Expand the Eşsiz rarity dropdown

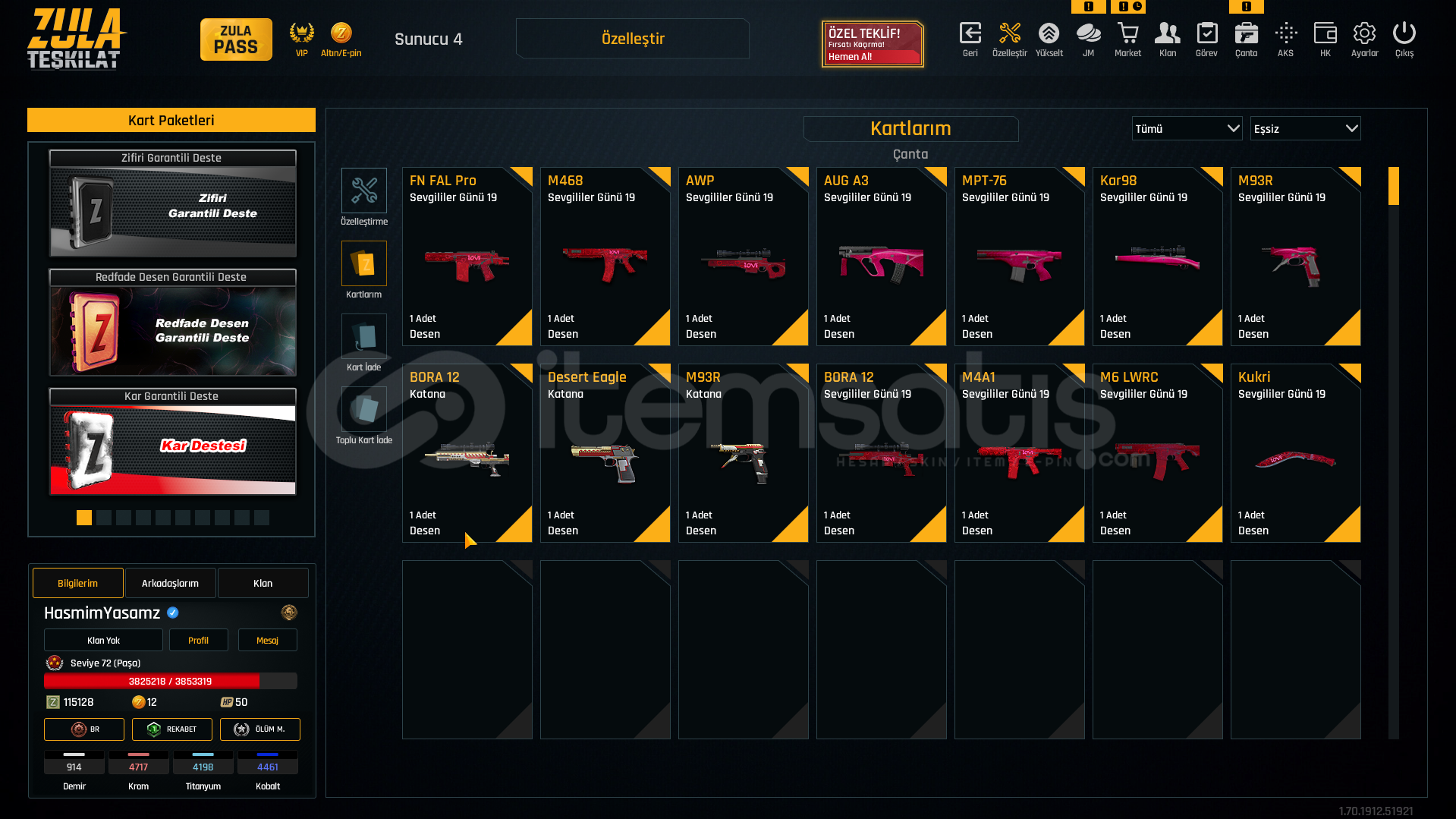(x=1305, y=128)
